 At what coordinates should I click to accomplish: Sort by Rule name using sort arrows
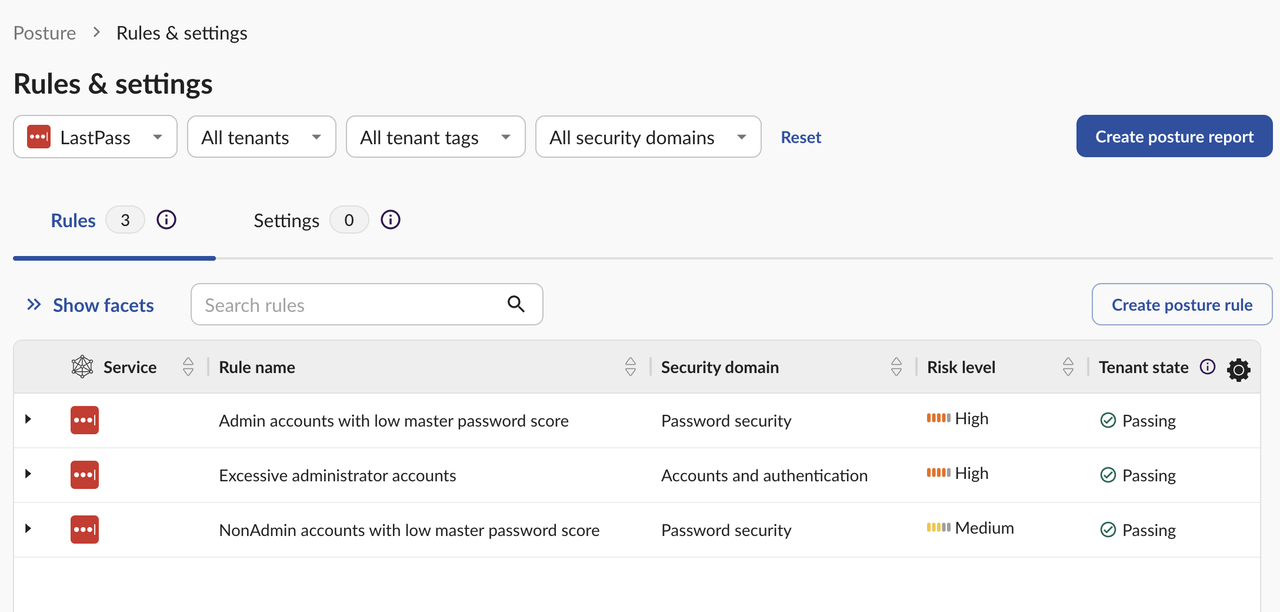tap(630, 367)
